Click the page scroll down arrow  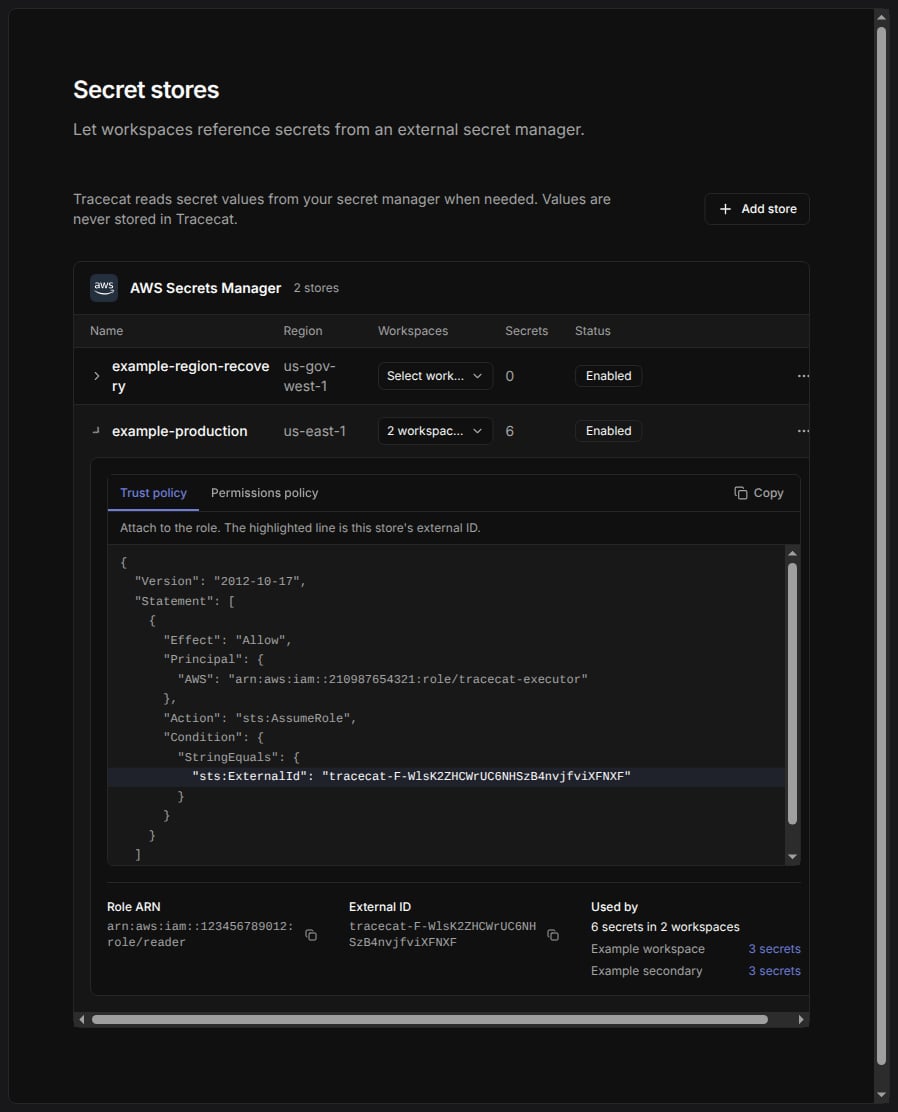pos(881,1095)
